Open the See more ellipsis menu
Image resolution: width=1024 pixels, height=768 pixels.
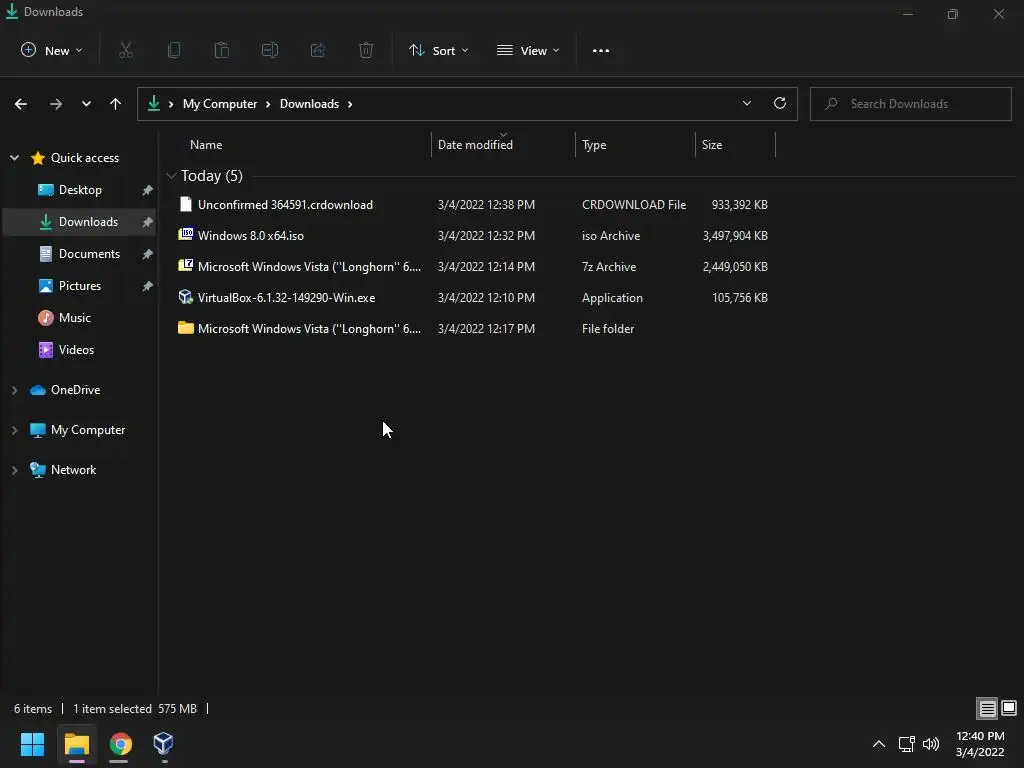tap(601, 51)
